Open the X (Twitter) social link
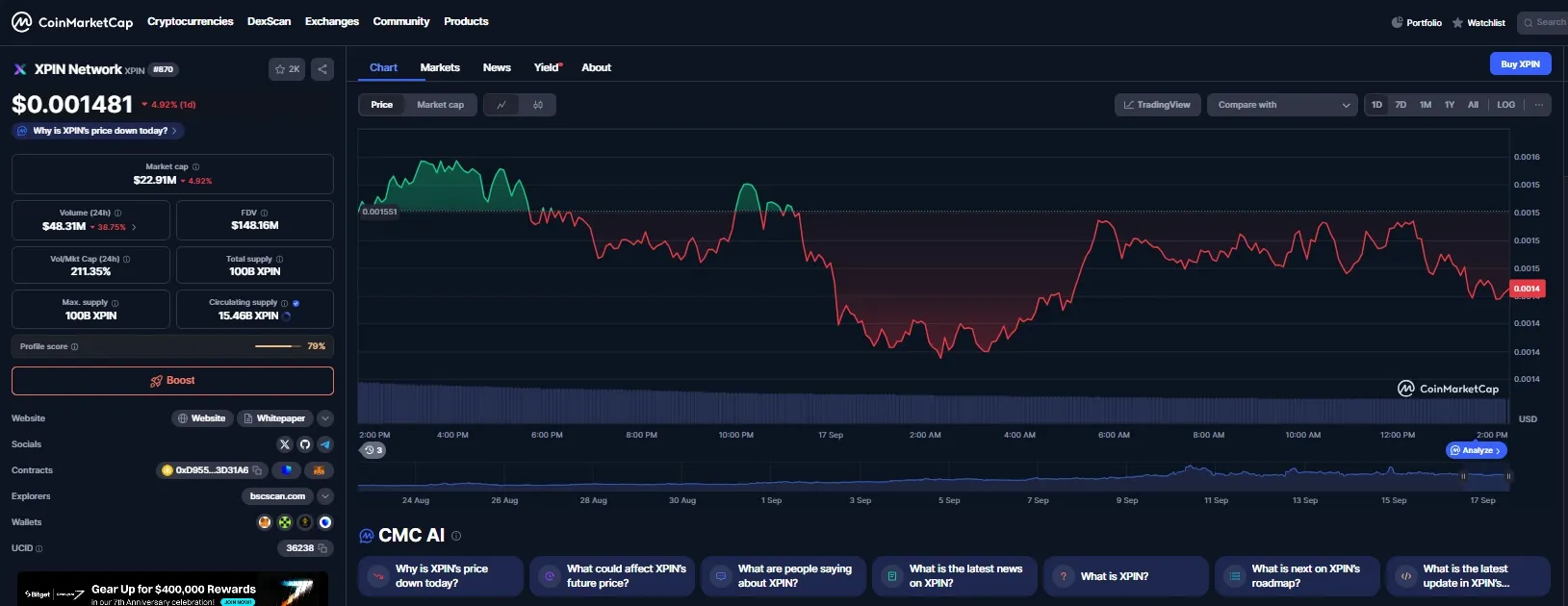Image resolution: width=1568 pixels, height=606 pixels. coord(284,444)
